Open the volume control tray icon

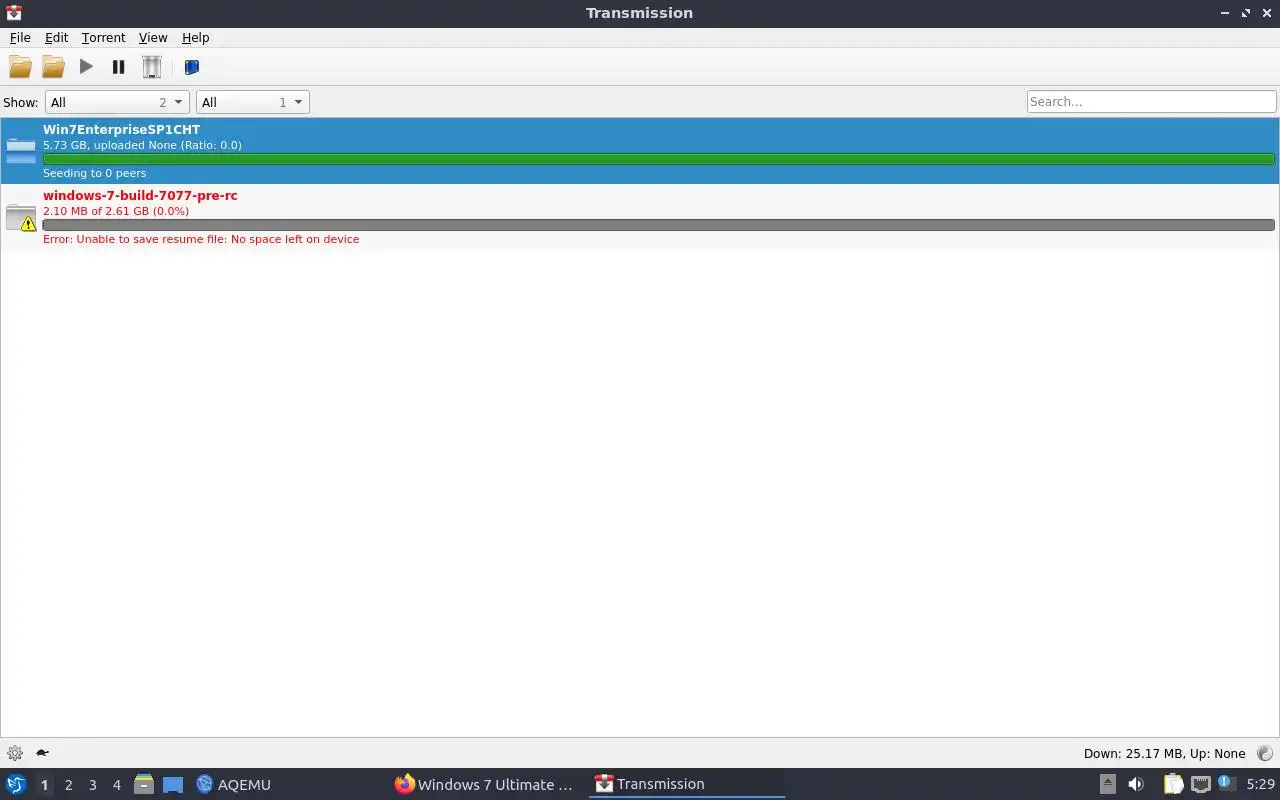coord(1135,784)
